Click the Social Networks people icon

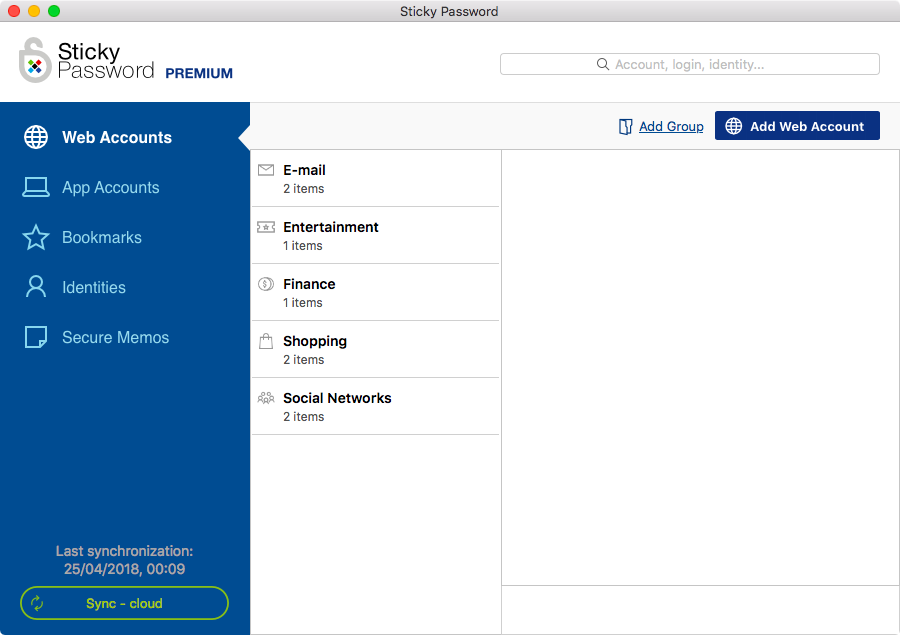(x=266, y=397)
